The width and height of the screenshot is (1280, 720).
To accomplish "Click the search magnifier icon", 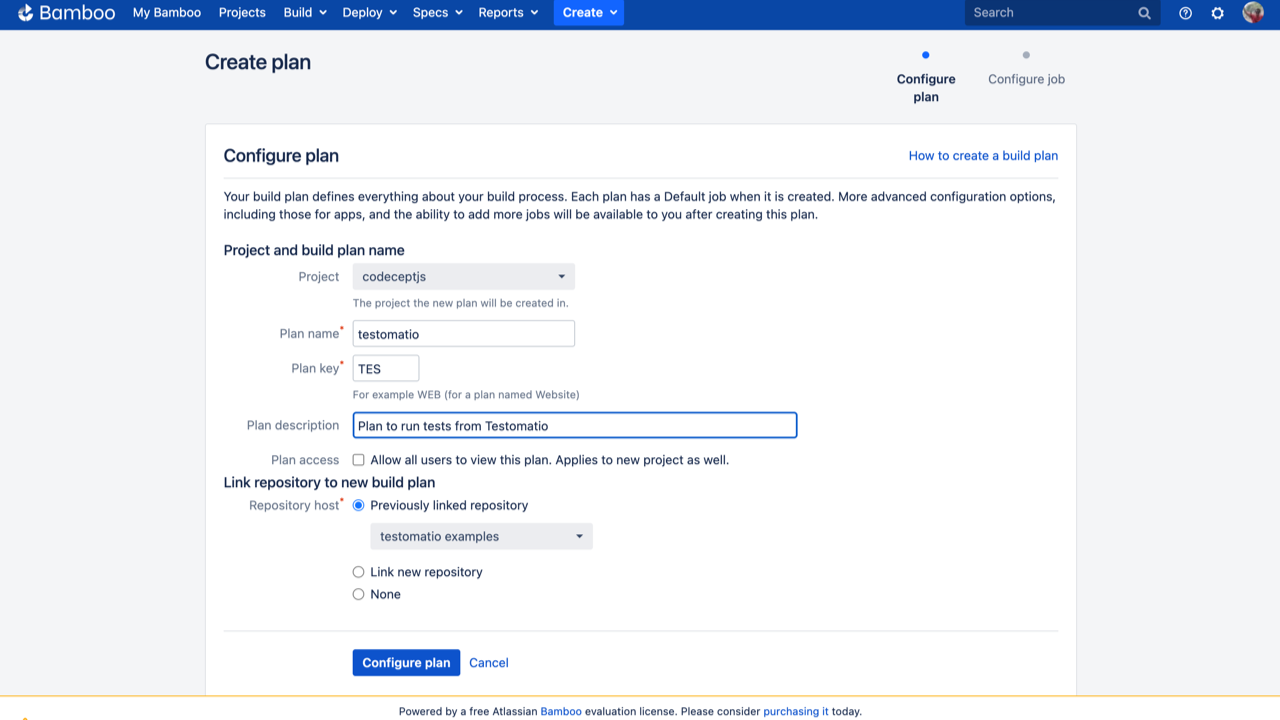I will click(x=1144, y=13).
